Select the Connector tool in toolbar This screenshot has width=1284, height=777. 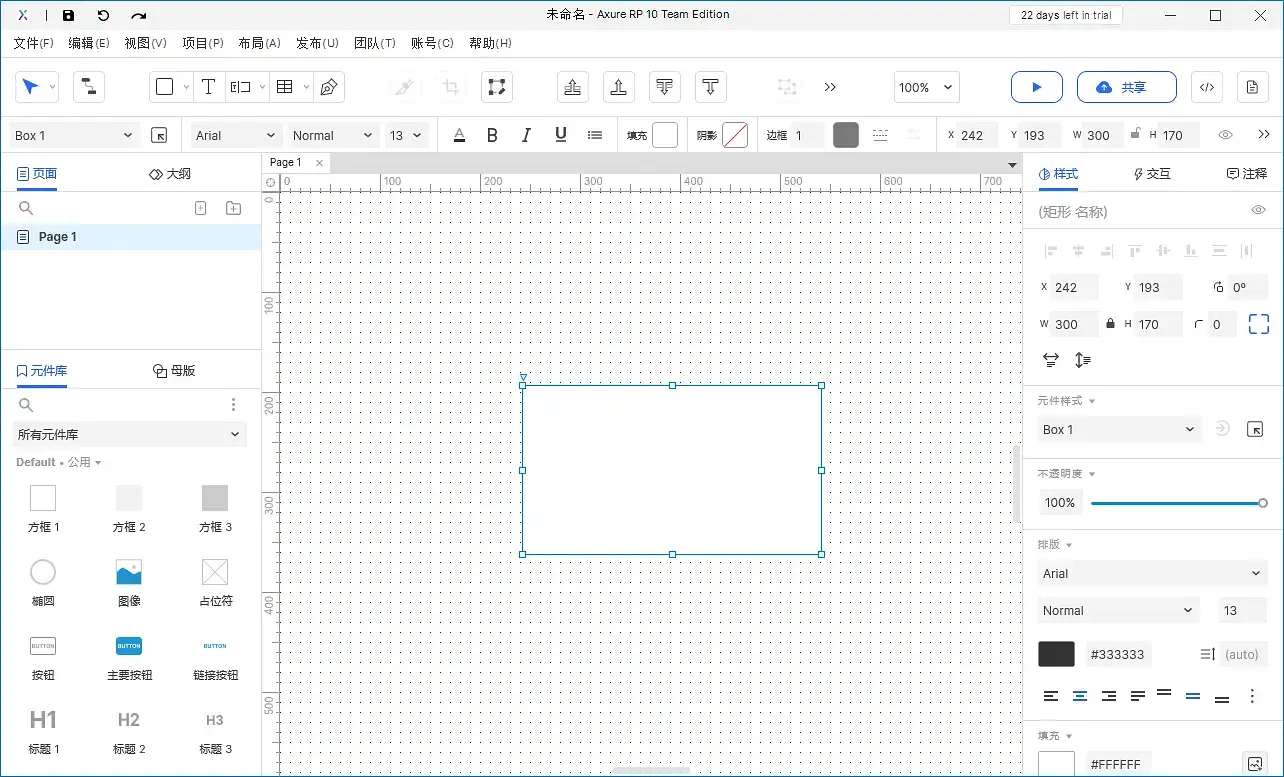tap(89, 87)
